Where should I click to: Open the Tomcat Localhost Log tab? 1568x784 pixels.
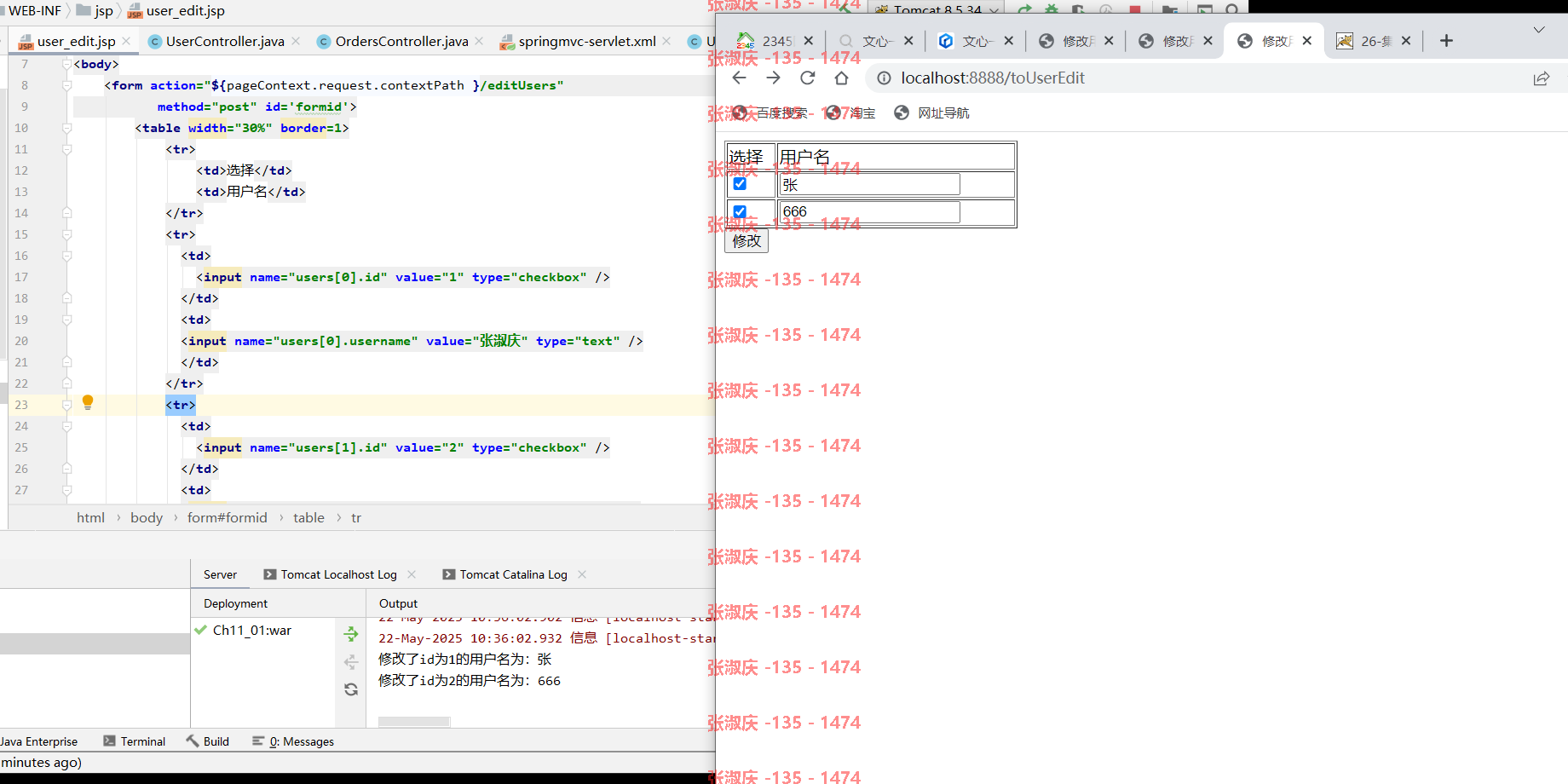pyautogui.click(x=331, y=574)
